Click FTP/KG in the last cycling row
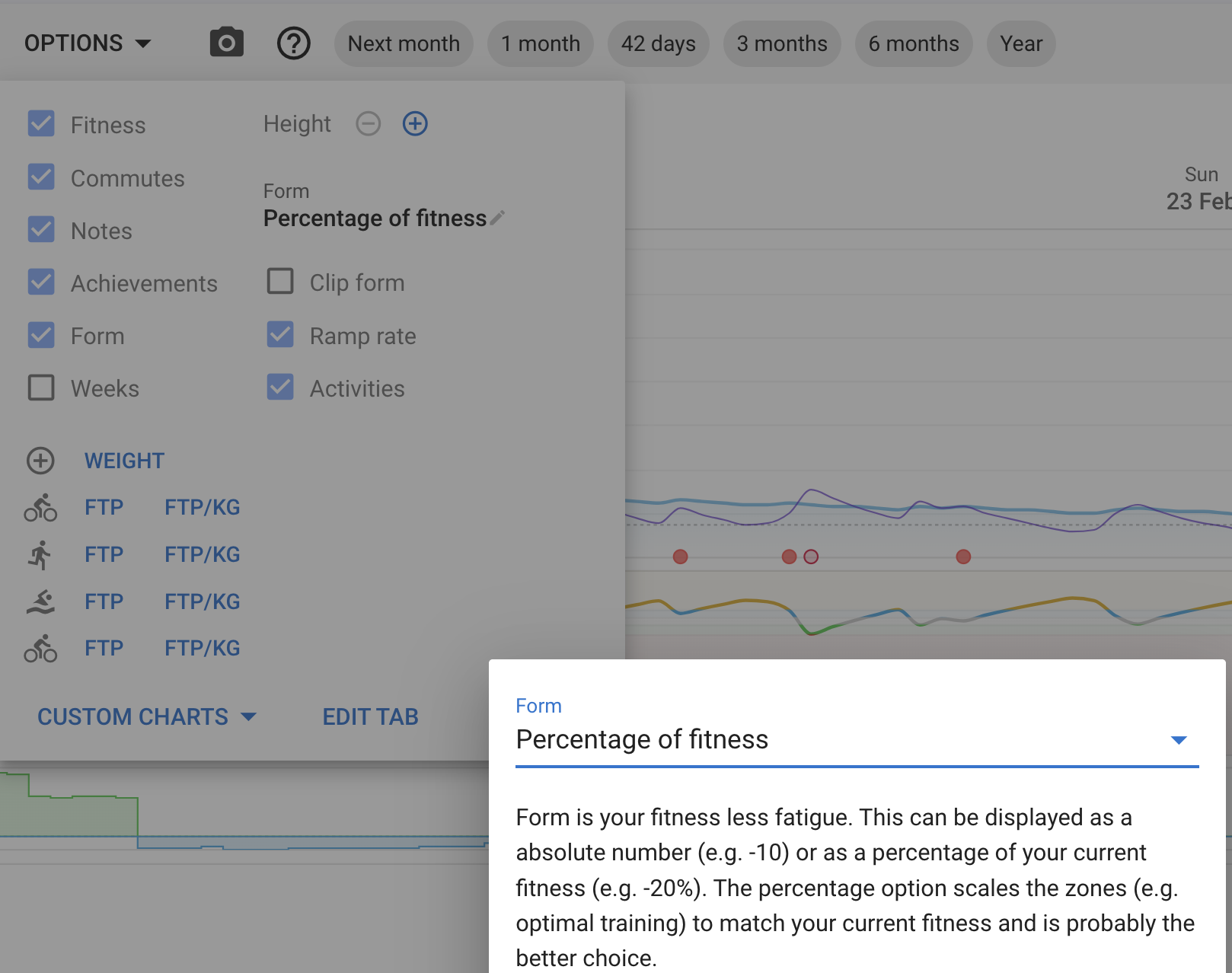 pos(203,648)
